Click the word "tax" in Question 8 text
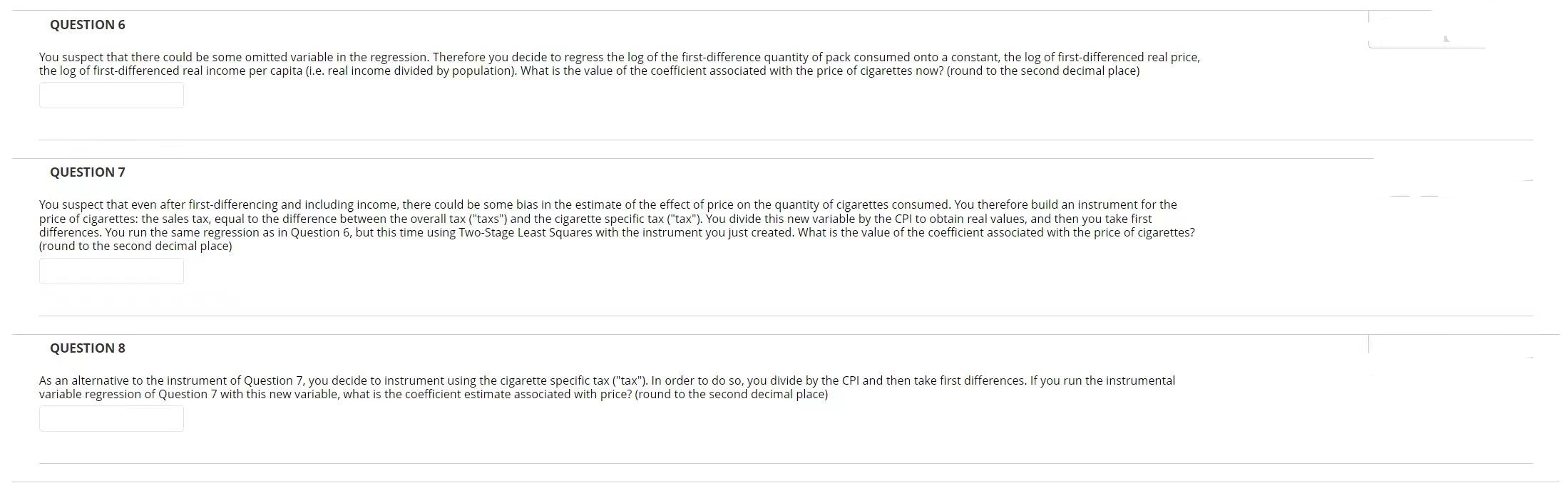This screenshot has width=1568, height=483. click(x=631, y=380)
